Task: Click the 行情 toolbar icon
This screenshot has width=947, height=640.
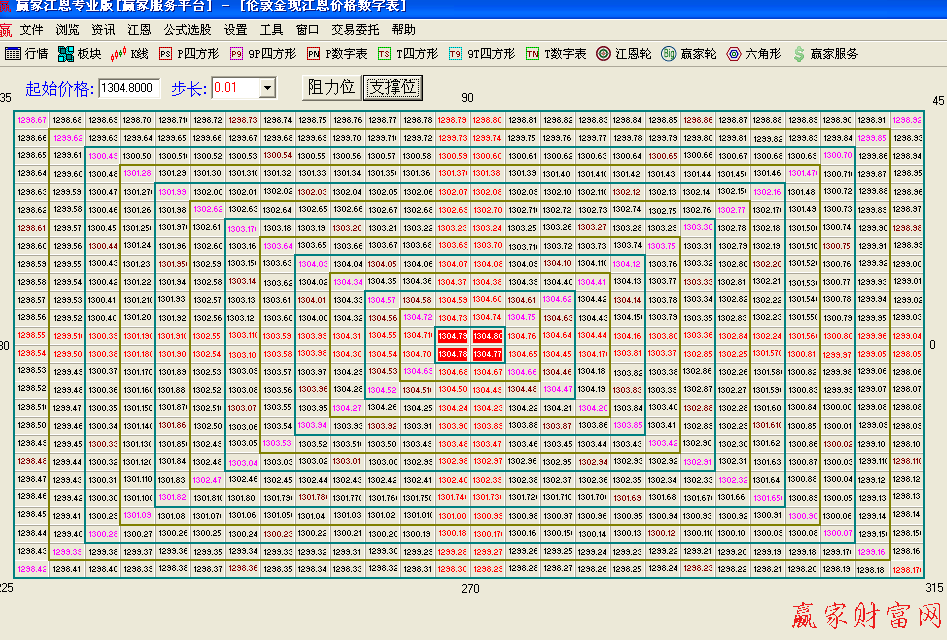Action: pyautogui.click(x=27, y=53)
